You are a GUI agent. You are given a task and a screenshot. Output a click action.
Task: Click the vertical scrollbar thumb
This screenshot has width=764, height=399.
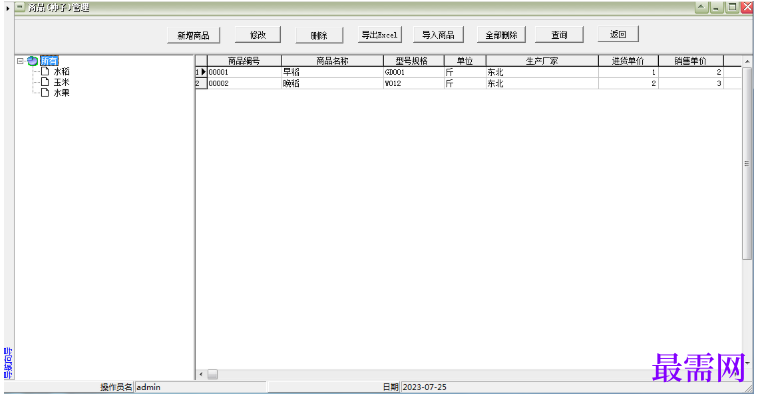(x=747, y=163)
